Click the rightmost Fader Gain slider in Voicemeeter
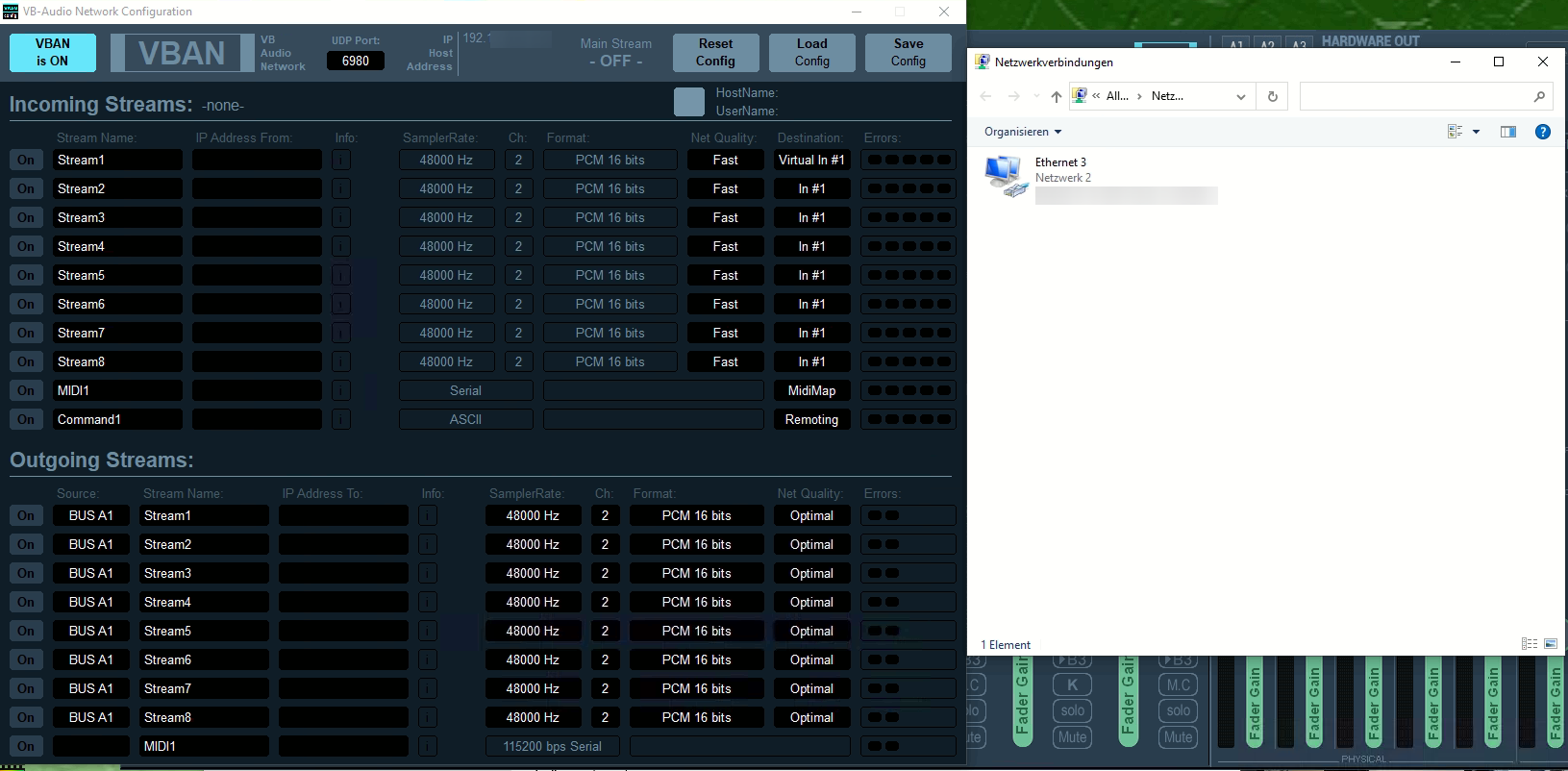1568x771 pixels. coord(1555,702)
